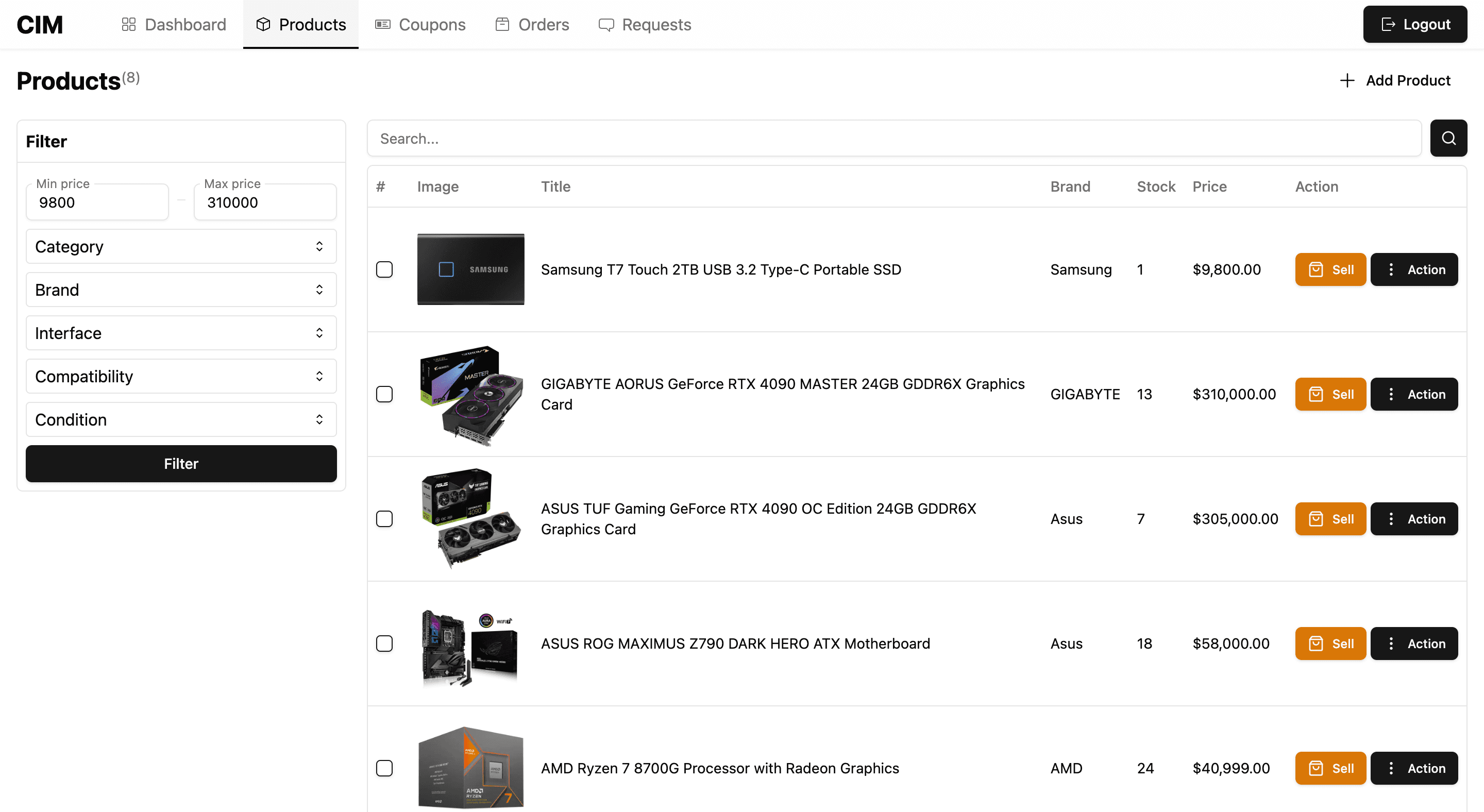
Task: Select the Products tab
Action: click(301, 25)
